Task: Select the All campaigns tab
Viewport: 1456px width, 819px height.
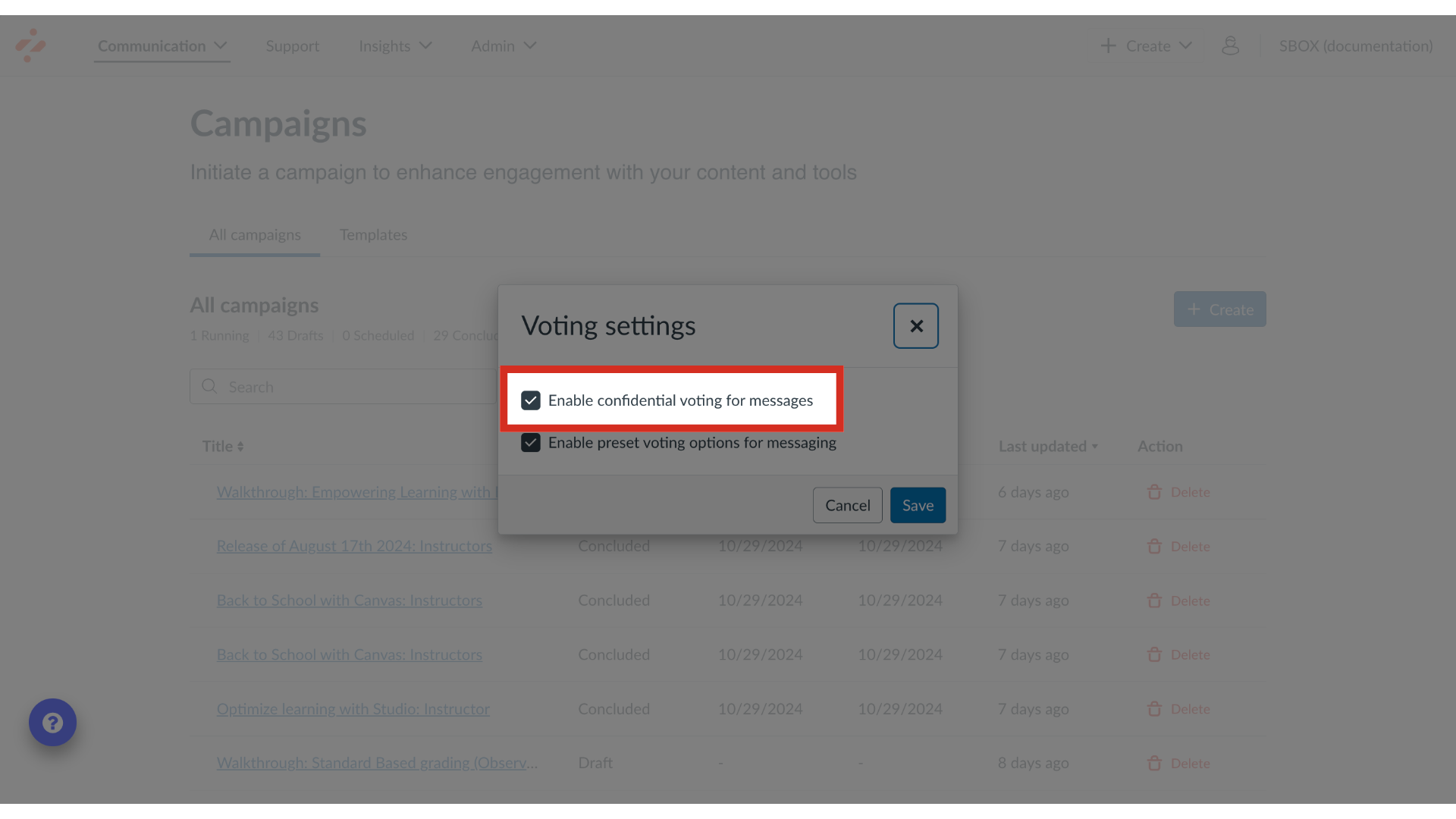Action: [x=255, y=235]
